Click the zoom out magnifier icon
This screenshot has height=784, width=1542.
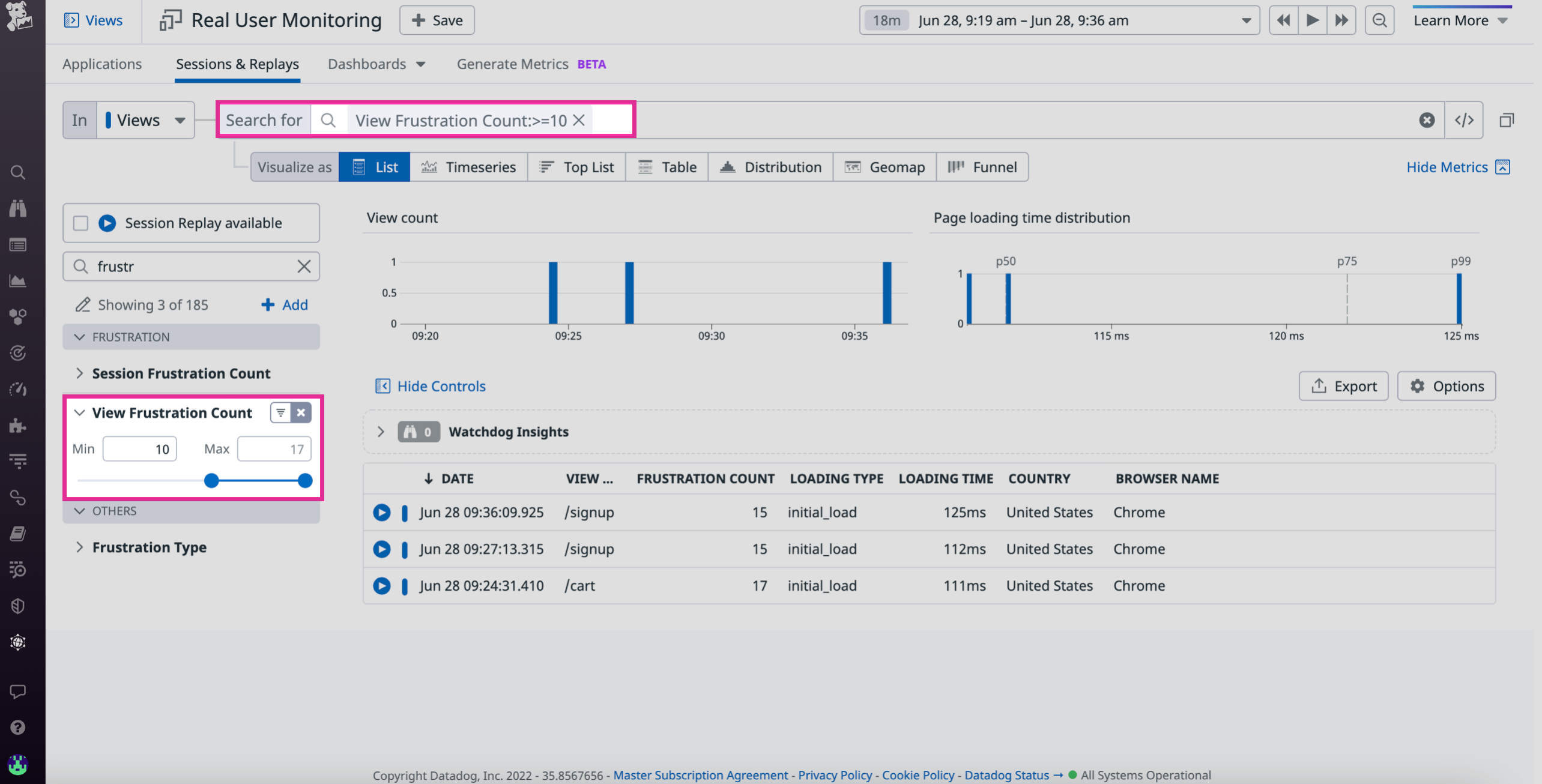(1379, 20)
